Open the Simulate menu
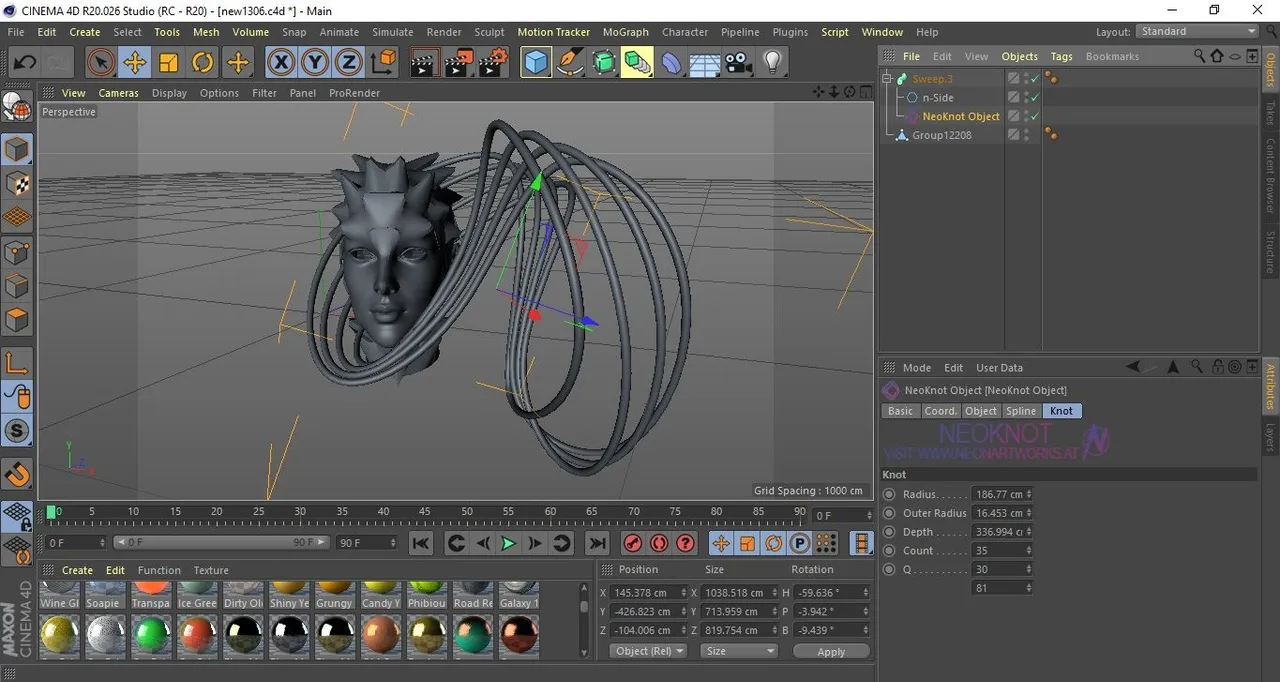The height and width of the screenshot is (682, 1280). click(392, 32)
